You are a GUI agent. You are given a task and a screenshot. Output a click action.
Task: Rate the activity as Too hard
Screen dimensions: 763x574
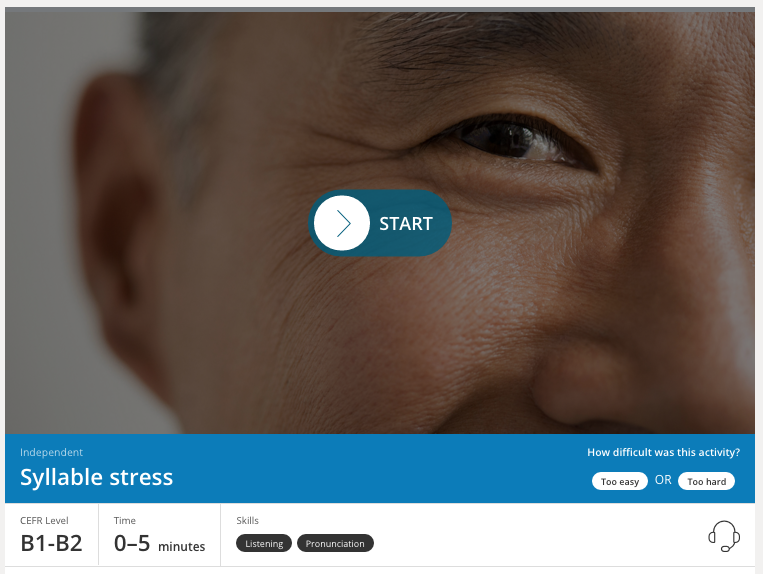[706, 481]
